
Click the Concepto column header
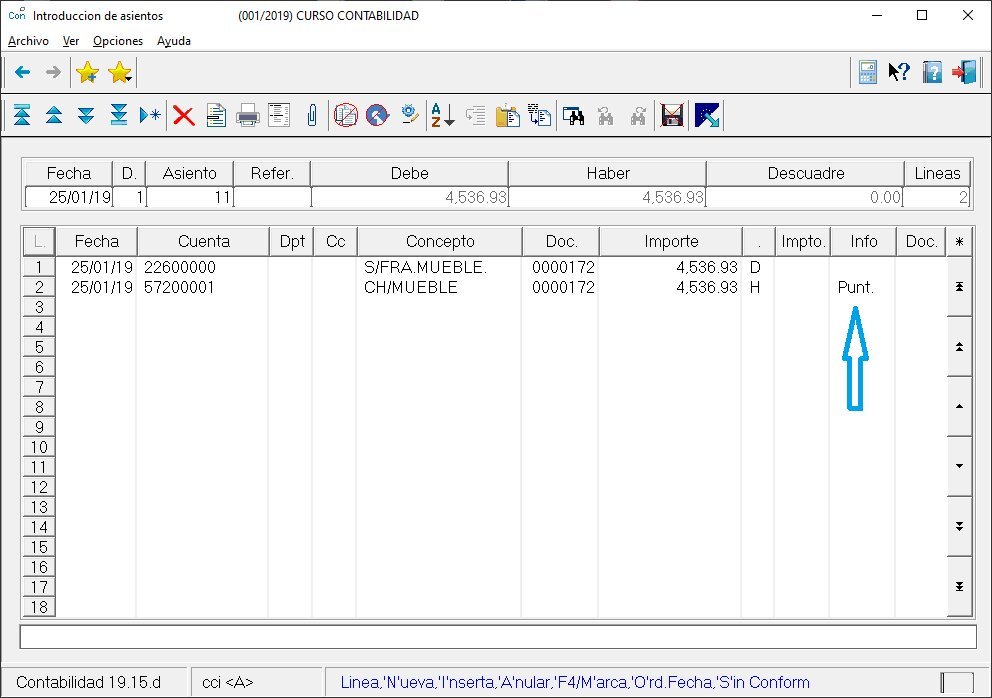440,241
